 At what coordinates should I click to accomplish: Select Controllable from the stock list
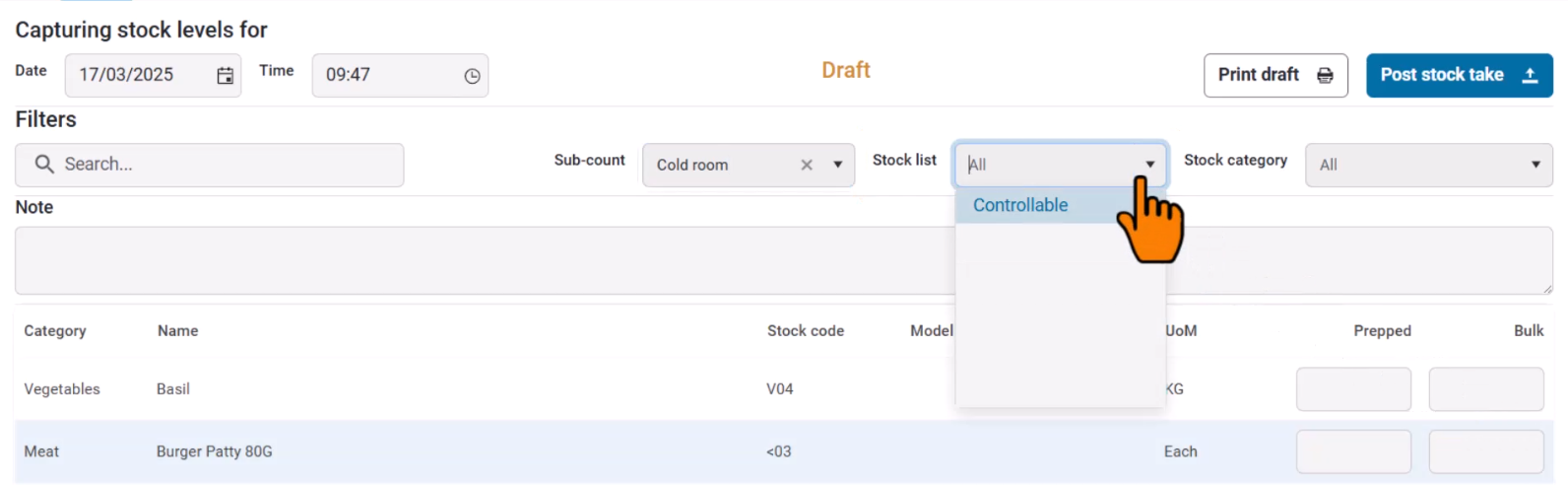pos(1020,205)
